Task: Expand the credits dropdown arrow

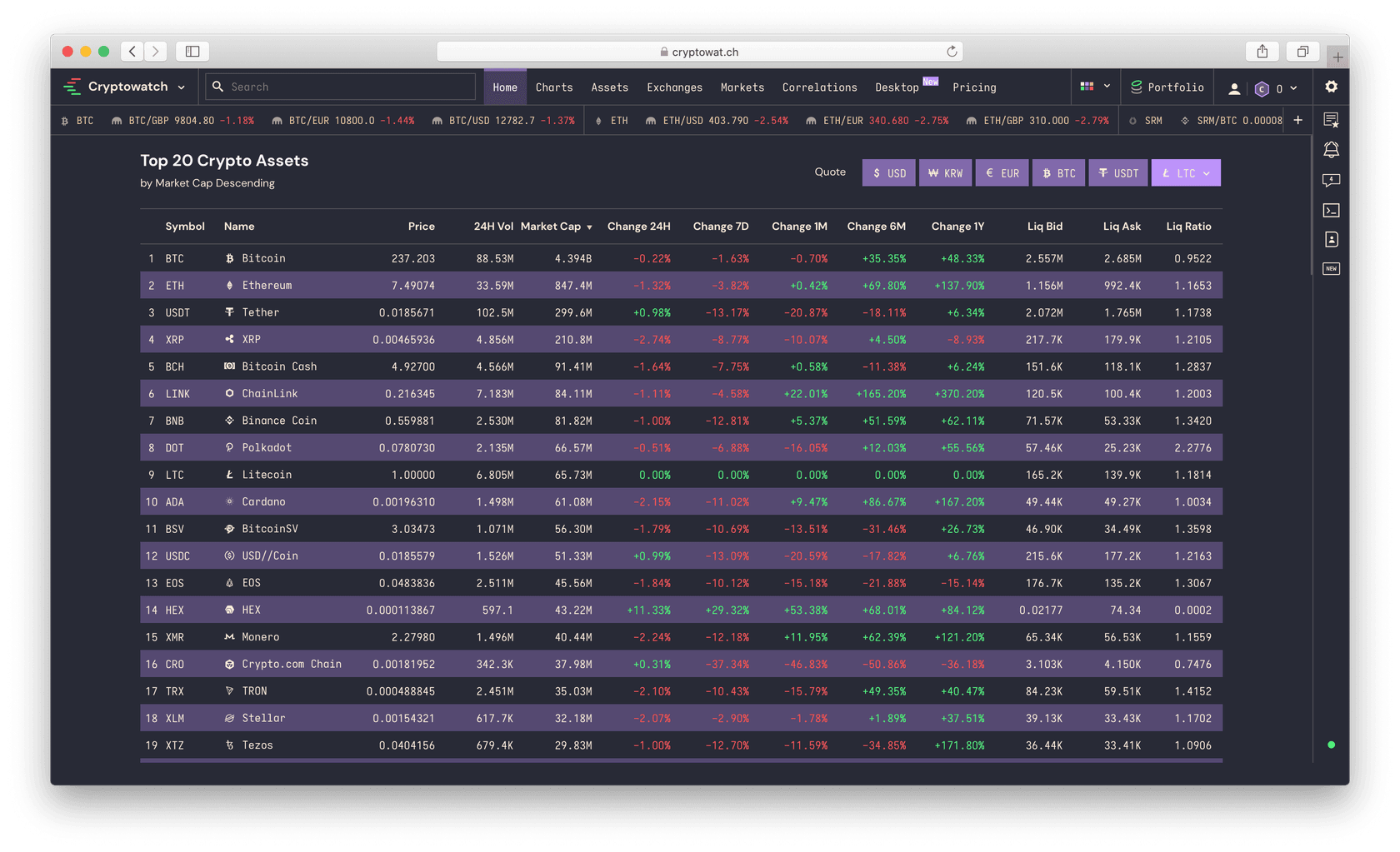Action: (1293, 88)
